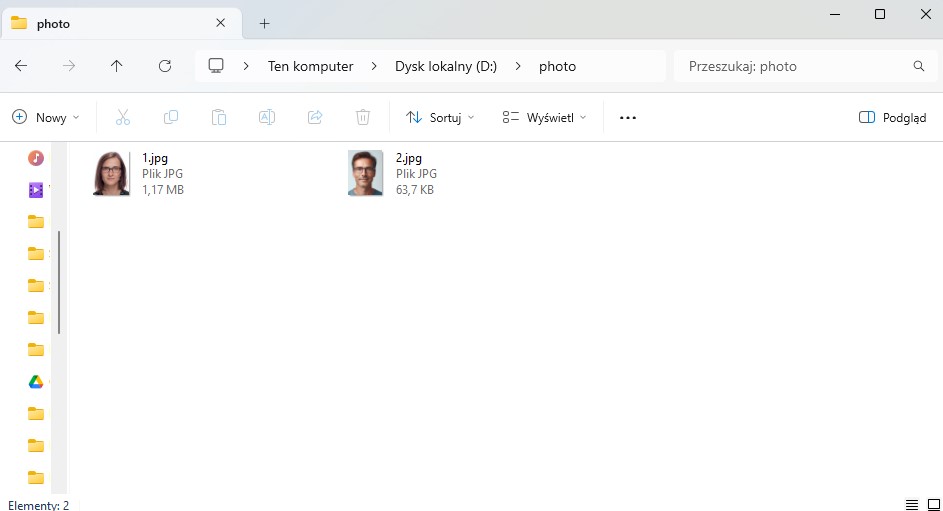This screenshot has height=511, width=943.
Task: Go to Dysk lokalny (D:) breadcrumb
Action: (x=446, y=66)
